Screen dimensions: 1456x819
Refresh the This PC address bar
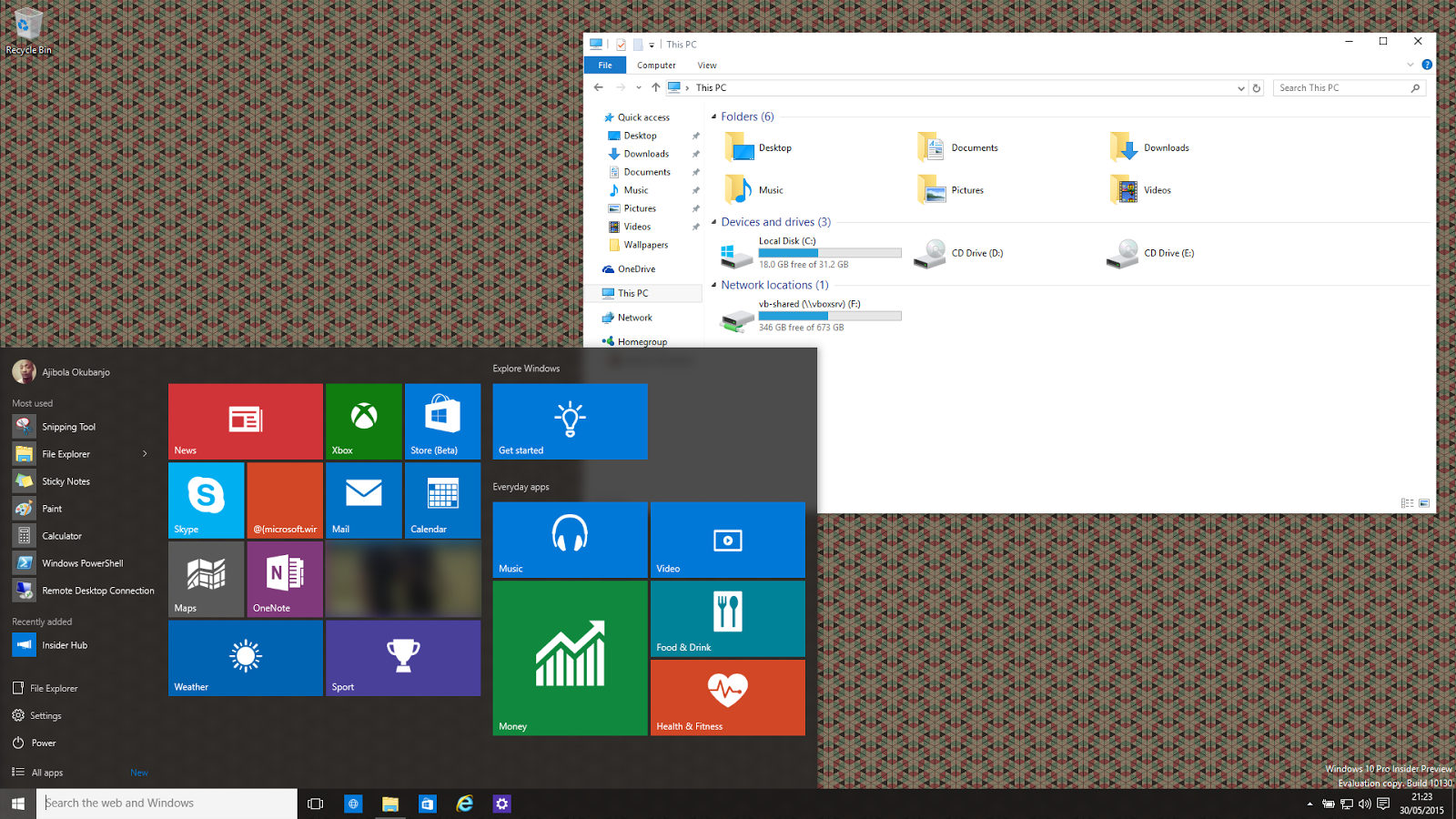pos(1257,88)
